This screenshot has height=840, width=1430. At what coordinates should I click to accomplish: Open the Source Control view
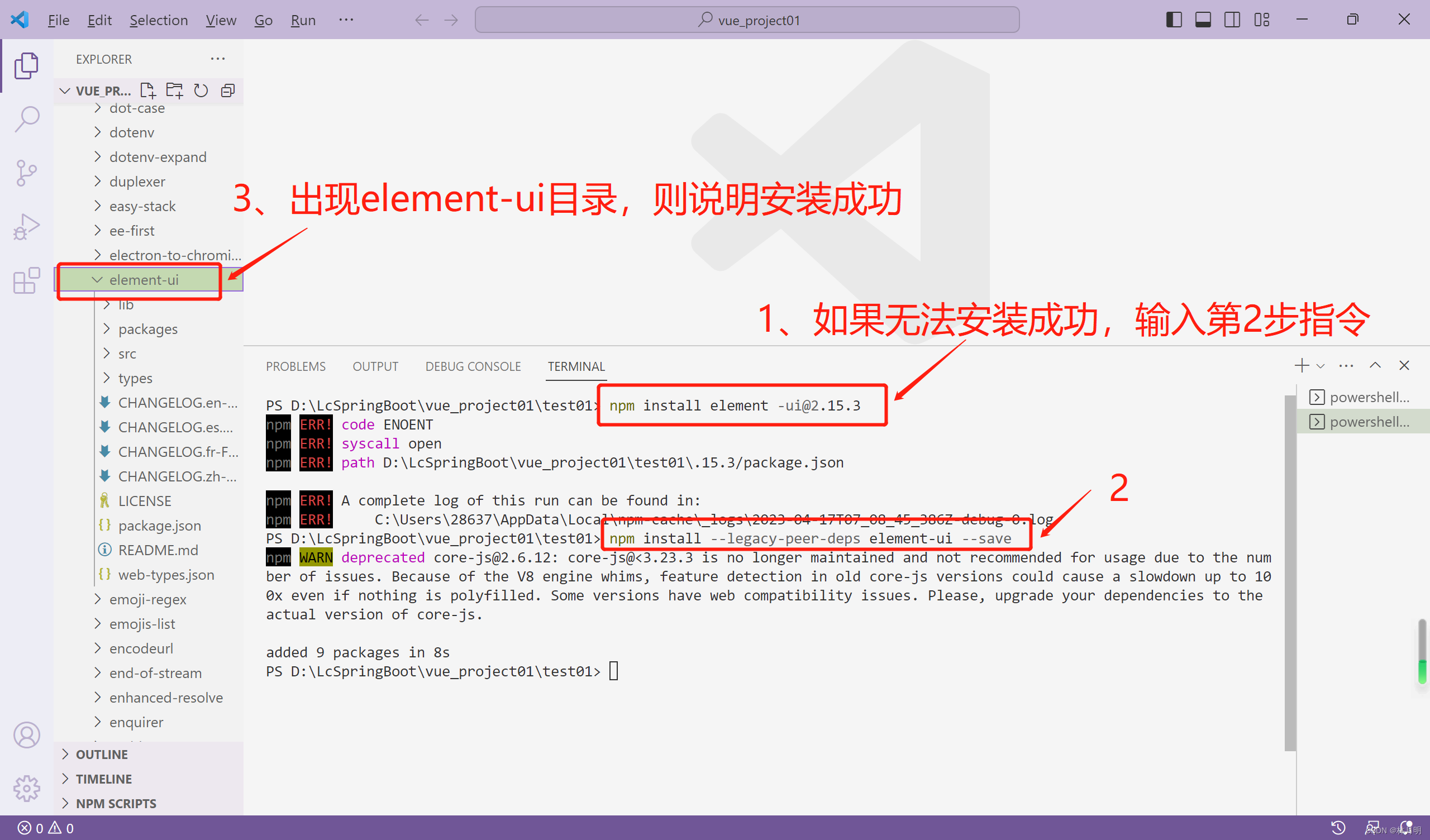pyautogui.click(x=27, y=173)
